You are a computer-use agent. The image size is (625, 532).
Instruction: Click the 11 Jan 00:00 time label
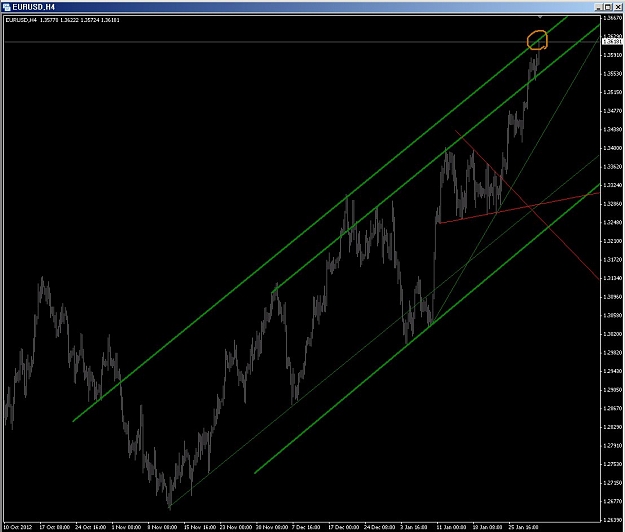point(451,527)
